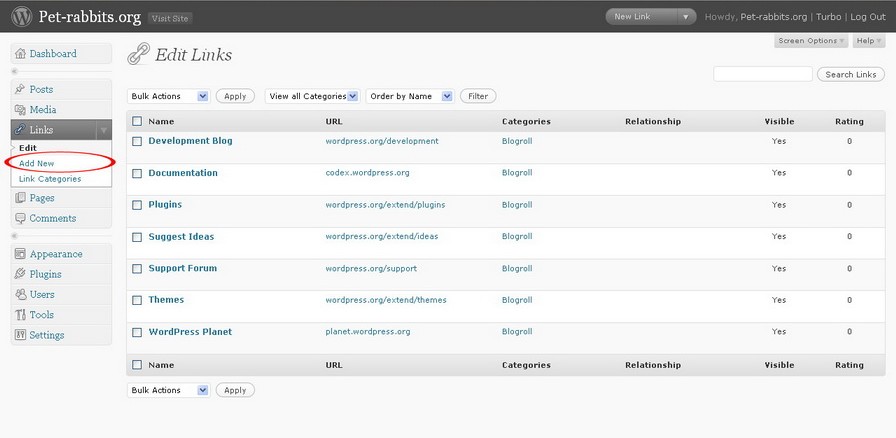Click the search links input field

(763, 74)
